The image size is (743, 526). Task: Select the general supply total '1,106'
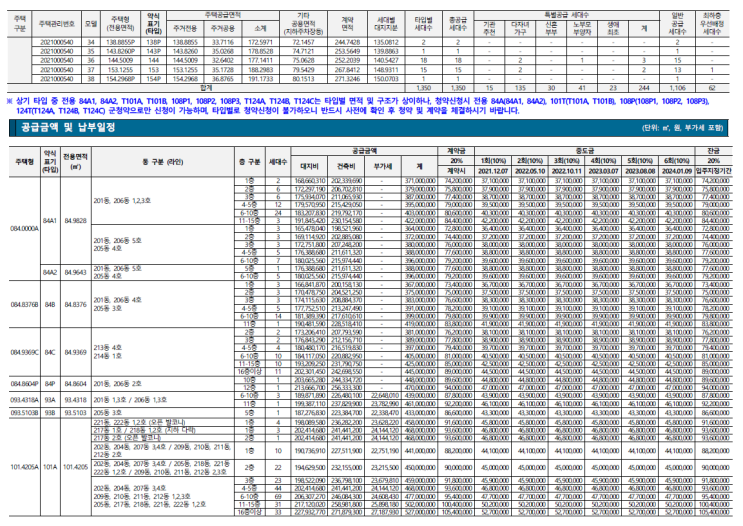tap(677, 88)
